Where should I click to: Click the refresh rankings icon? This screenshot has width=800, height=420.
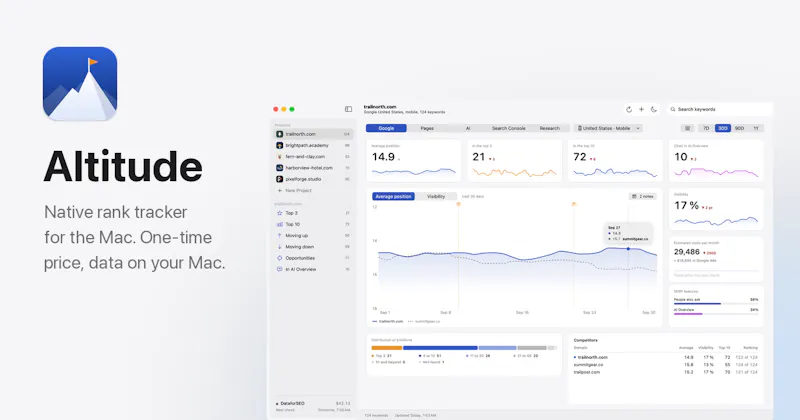(629, 109)
